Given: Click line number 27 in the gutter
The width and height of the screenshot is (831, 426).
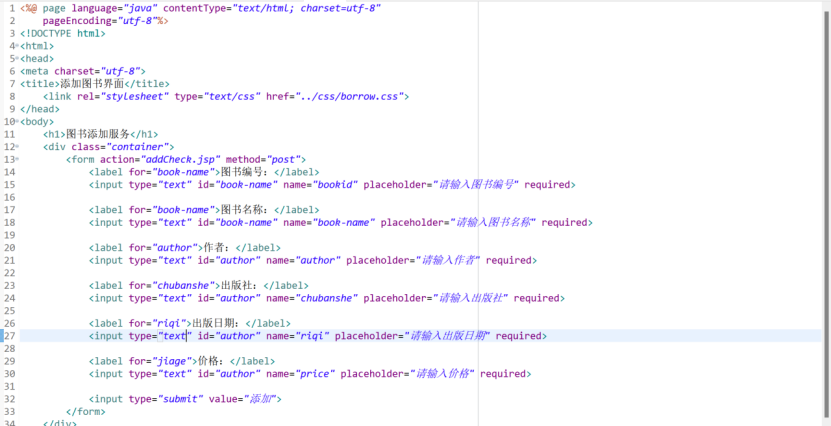Looking at the screenshot, I should [10, 336].
